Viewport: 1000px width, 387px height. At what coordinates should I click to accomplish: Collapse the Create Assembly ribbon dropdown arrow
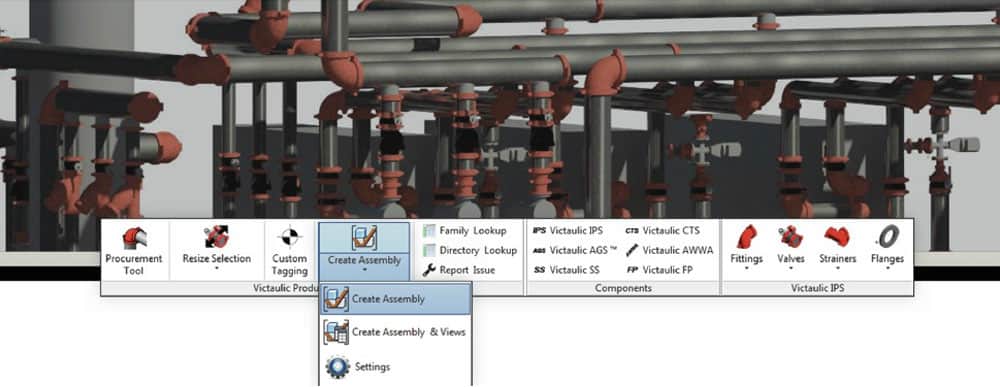[364, 270]
